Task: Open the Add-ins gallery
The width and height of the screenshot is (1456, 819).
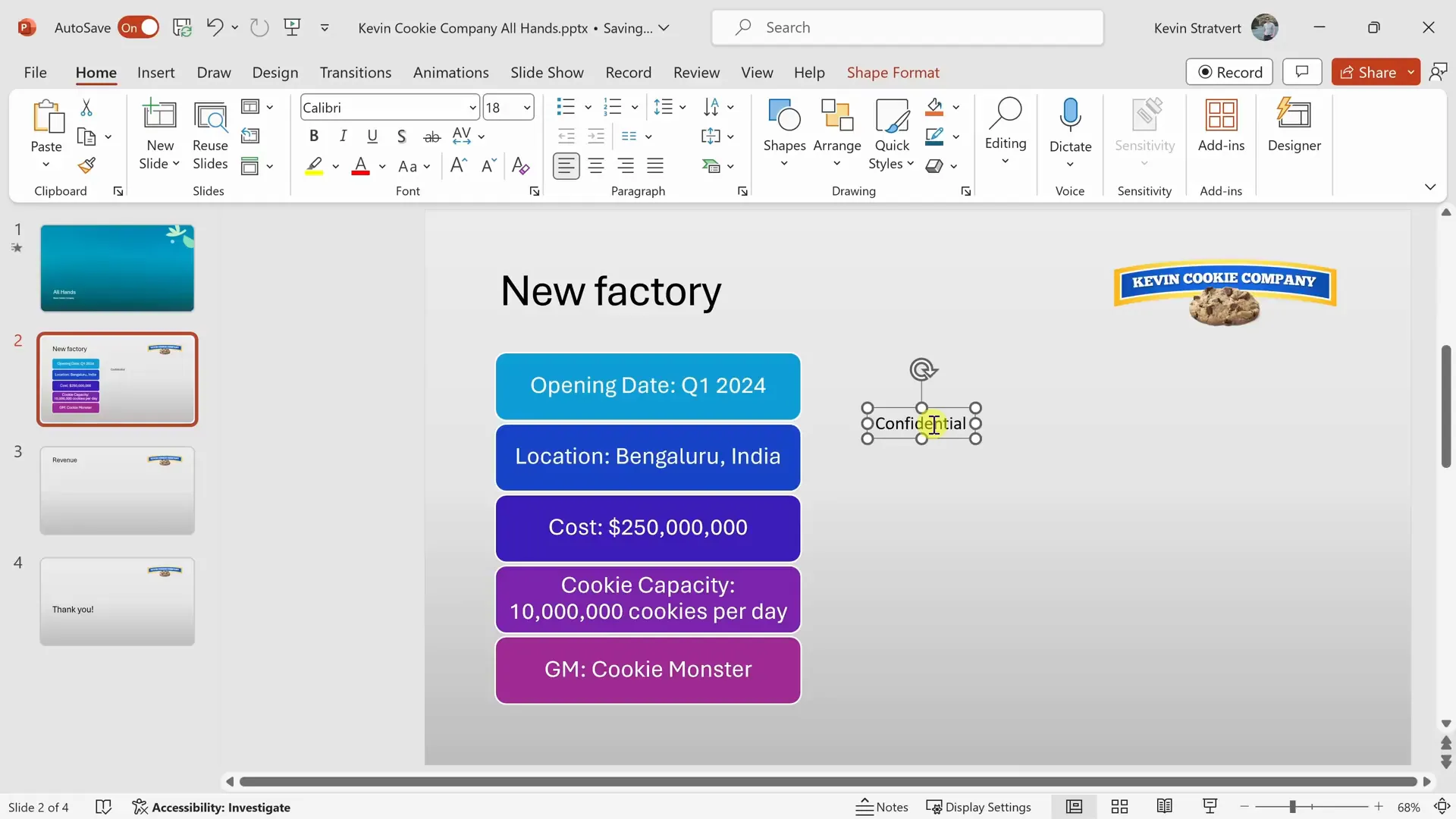Action: [x=1221, y=126]
